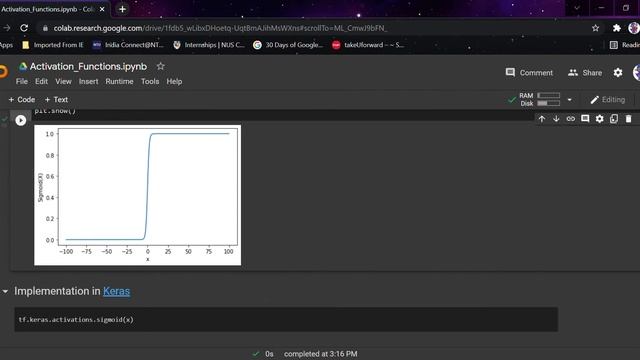Open cell editor settings gear
The width and height of the screenshot is (640, 360).
click(x=599, y=119)
